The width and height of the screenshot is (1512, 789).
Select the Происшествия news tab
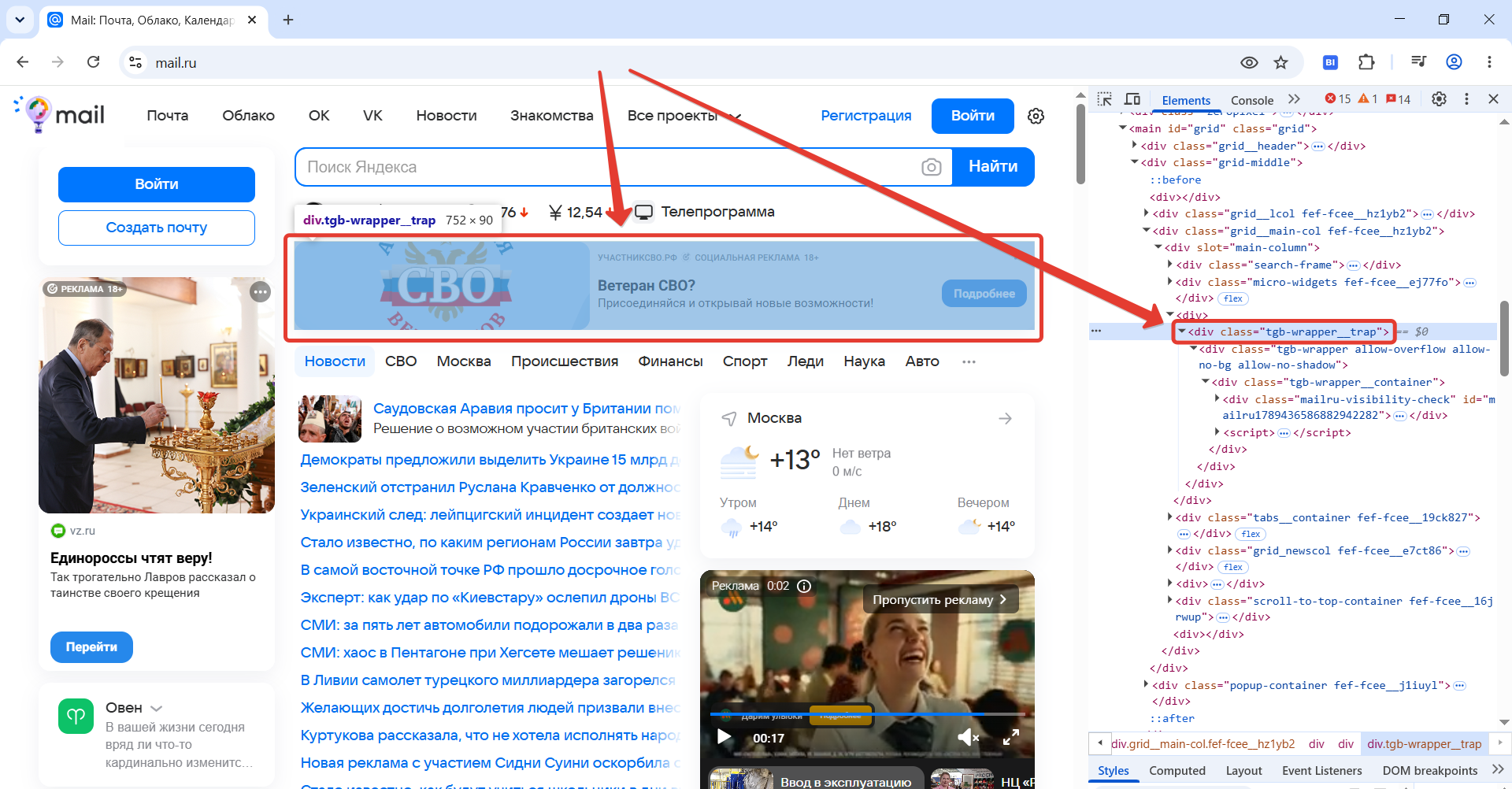565,361
